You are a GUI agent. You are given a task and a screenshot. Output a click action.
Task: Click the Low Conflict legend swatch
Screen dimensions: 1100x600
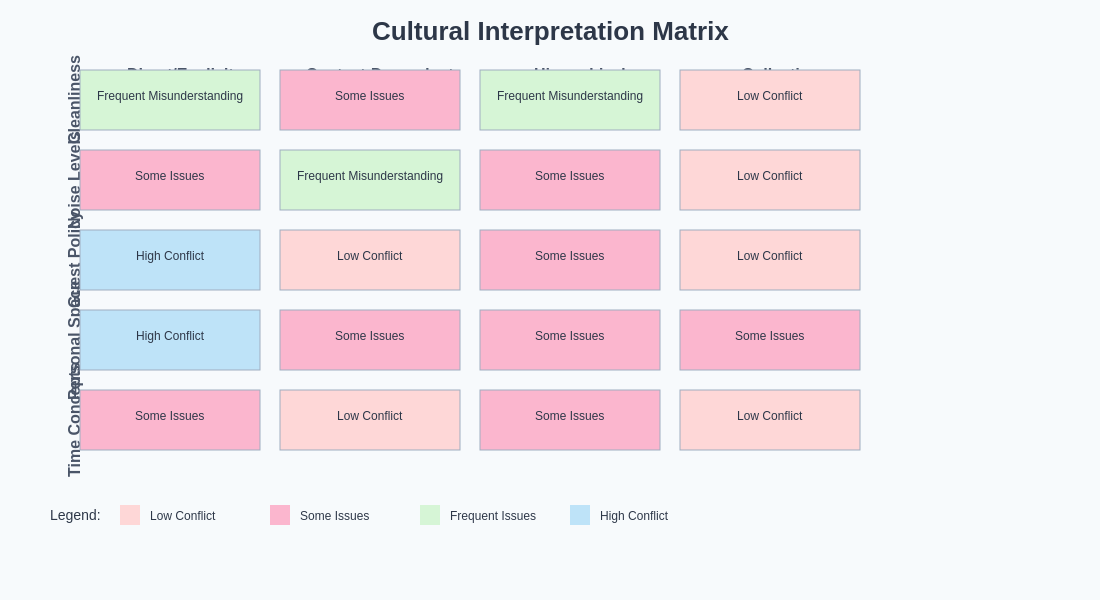pyautogui.click(x=128, y=515)
